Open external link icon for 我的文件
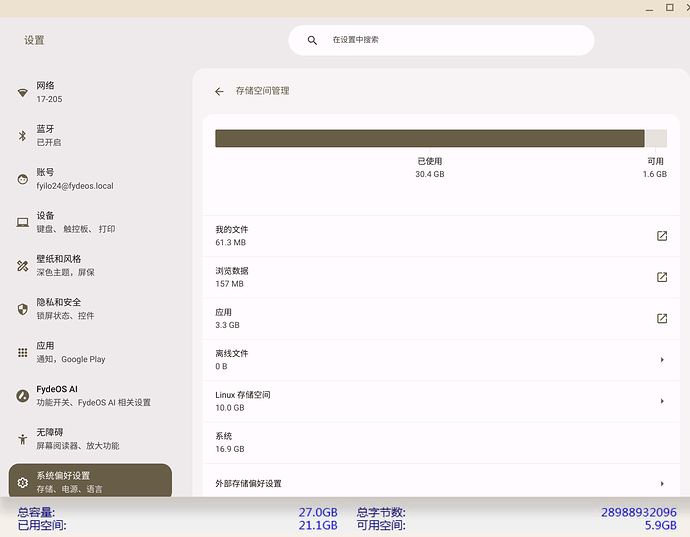 pos(661,236)
